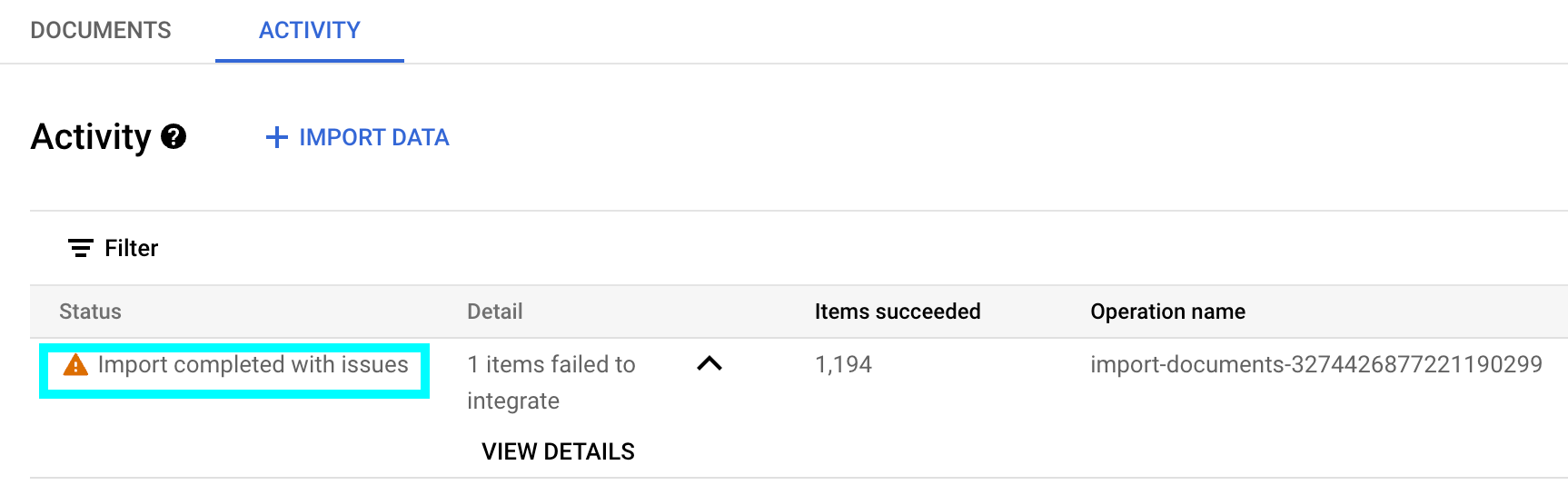This screenshot has height=485, width=1568.
Task: Click the Detail column header
Action: [494, 312]
